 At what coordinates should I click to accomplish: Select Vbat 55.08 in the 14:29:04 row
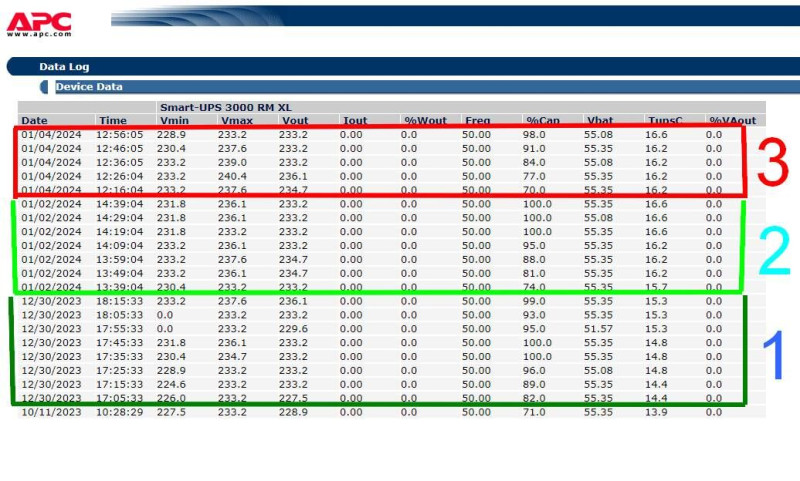pyautogui.click(x=598, y=218)
